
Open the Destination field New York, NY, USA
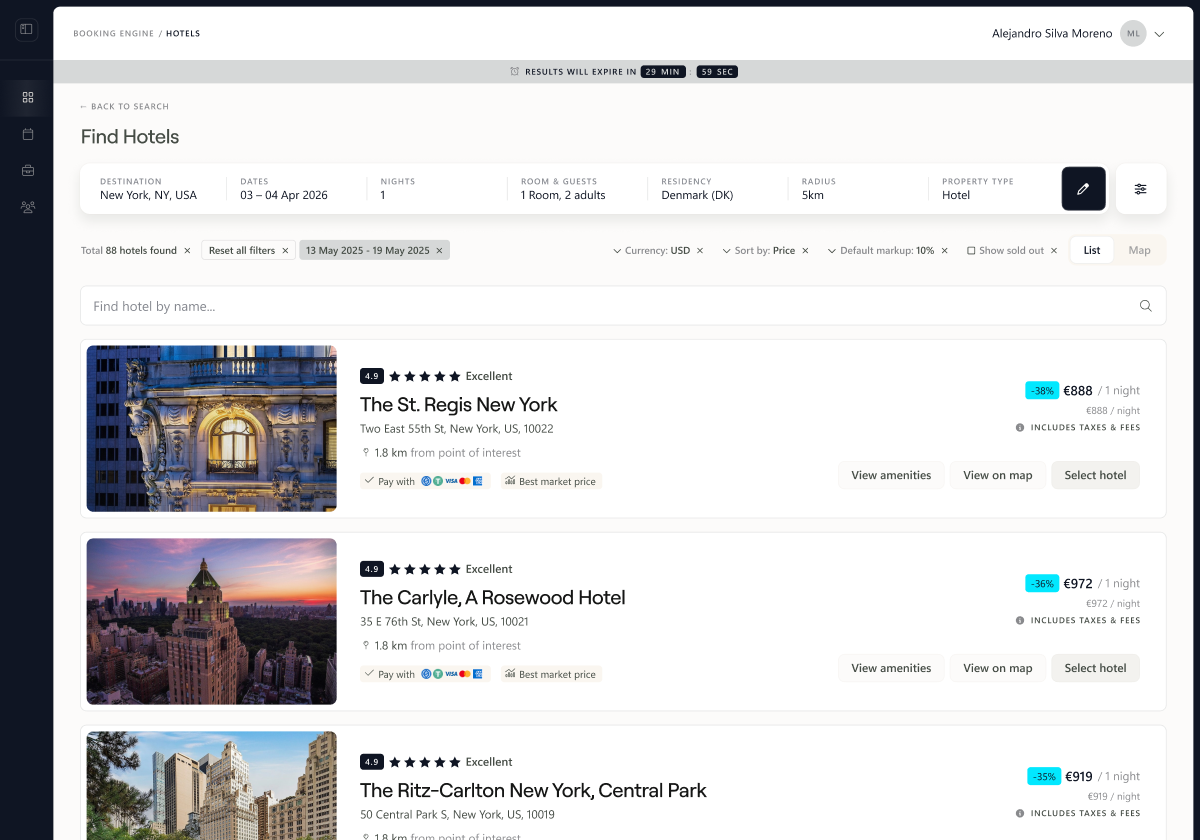pyautogui.click(x=150, y=189)
